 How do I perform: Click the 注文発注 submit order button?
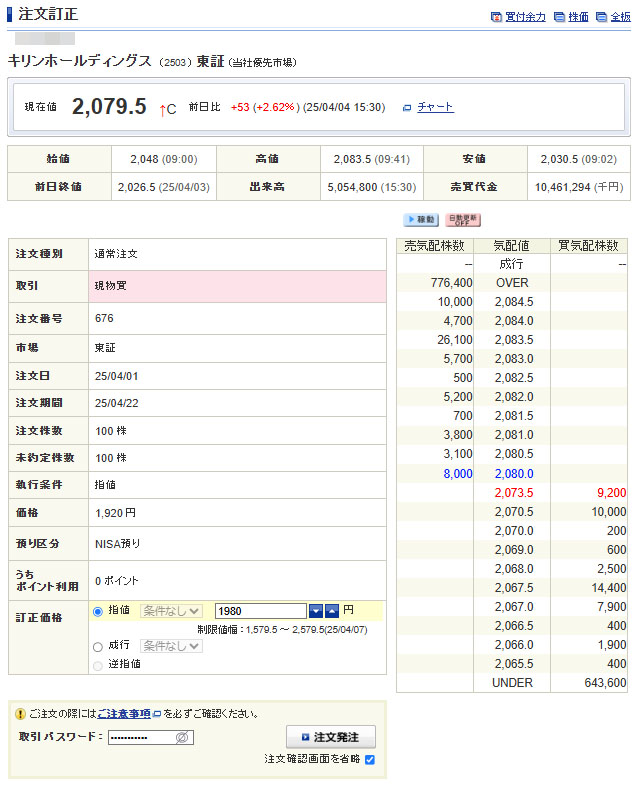pos(330,737)
